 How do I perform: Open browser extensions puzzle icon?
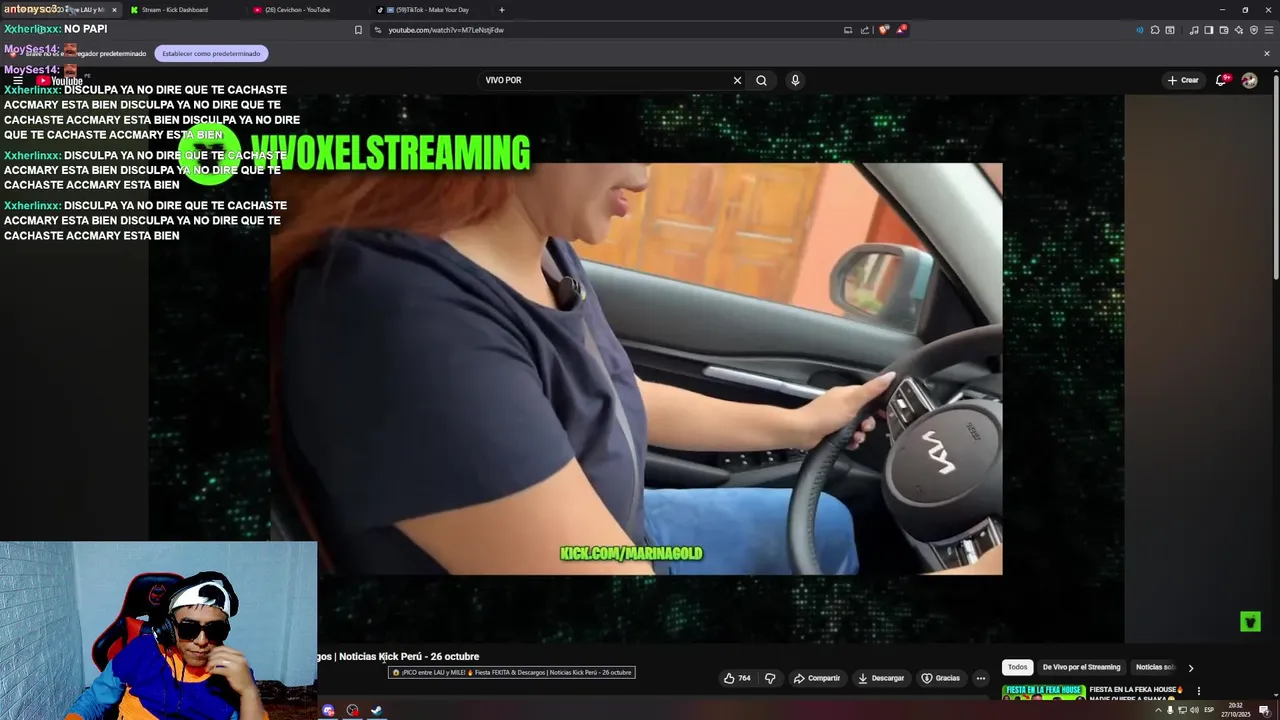1155,30
